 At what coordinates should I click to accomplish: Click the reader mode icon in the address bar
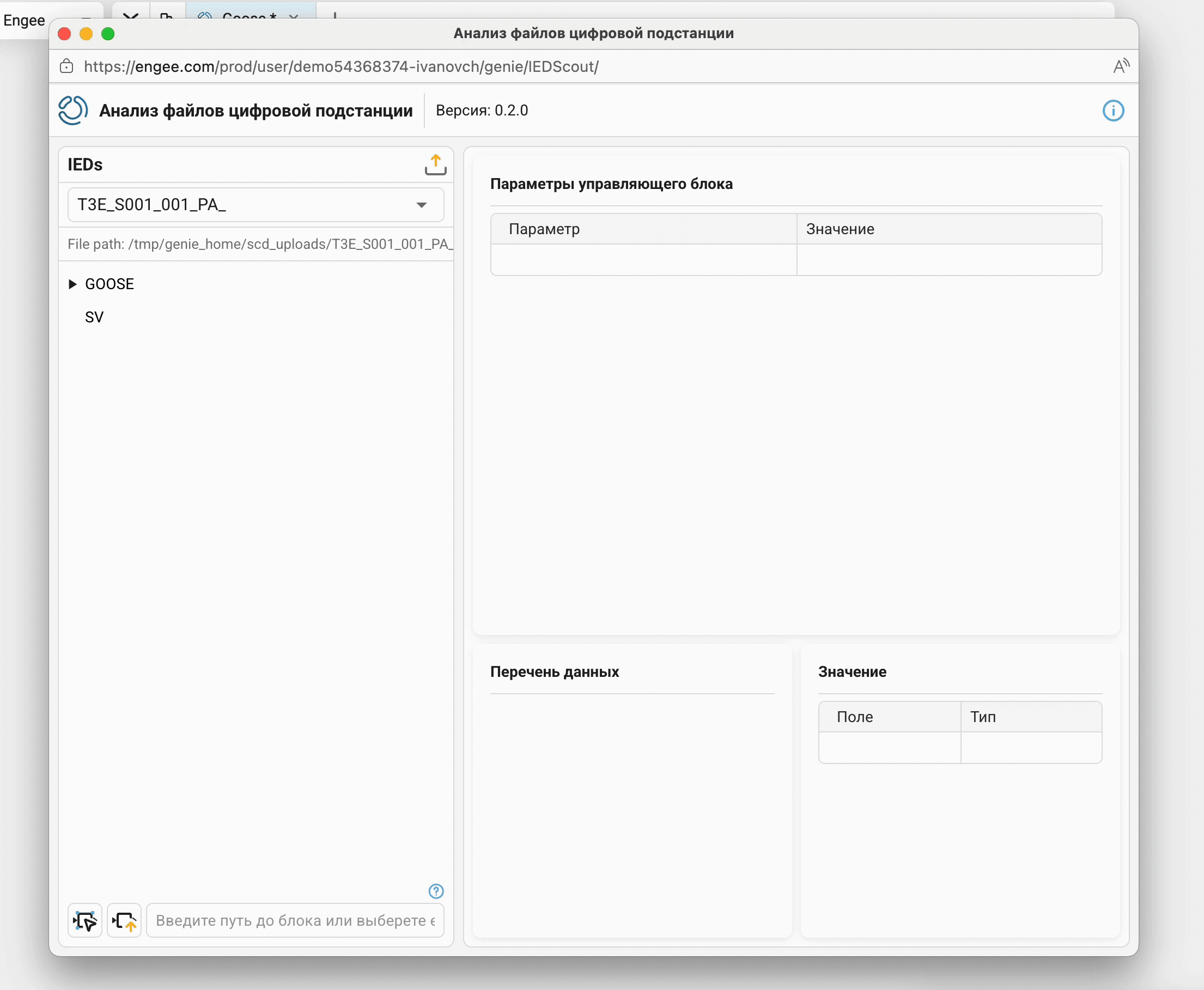click(x=1120, y=67)
